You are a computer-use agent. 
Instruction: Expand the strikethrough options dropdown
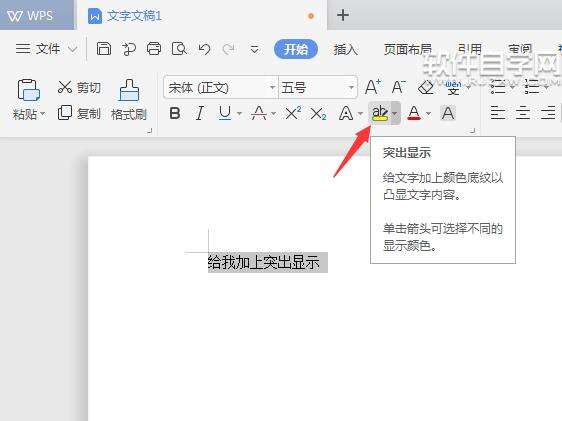(x=273, y=114)
